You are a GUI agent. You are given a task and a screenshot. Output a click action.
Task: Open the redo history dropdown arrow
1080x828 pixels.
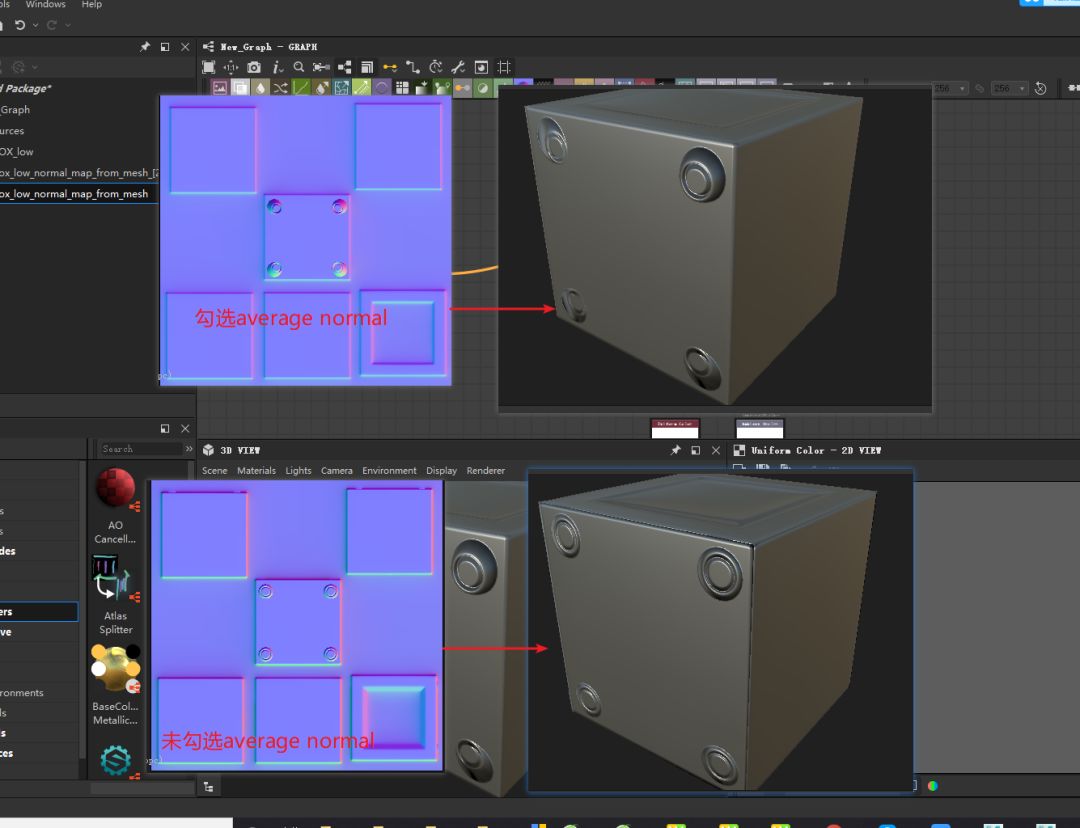click(68, 25)
